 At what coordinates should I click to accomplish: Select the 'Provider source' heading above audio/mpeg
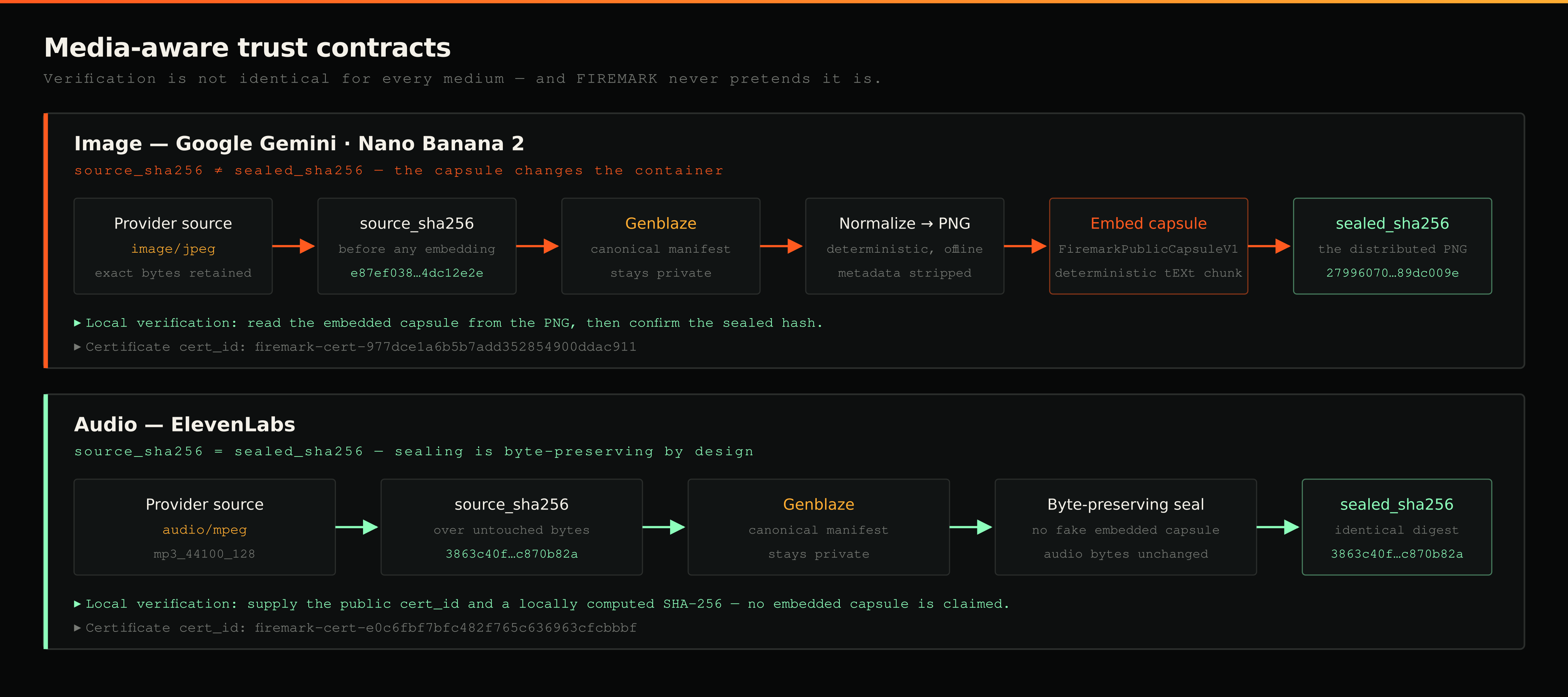point(205,505)
